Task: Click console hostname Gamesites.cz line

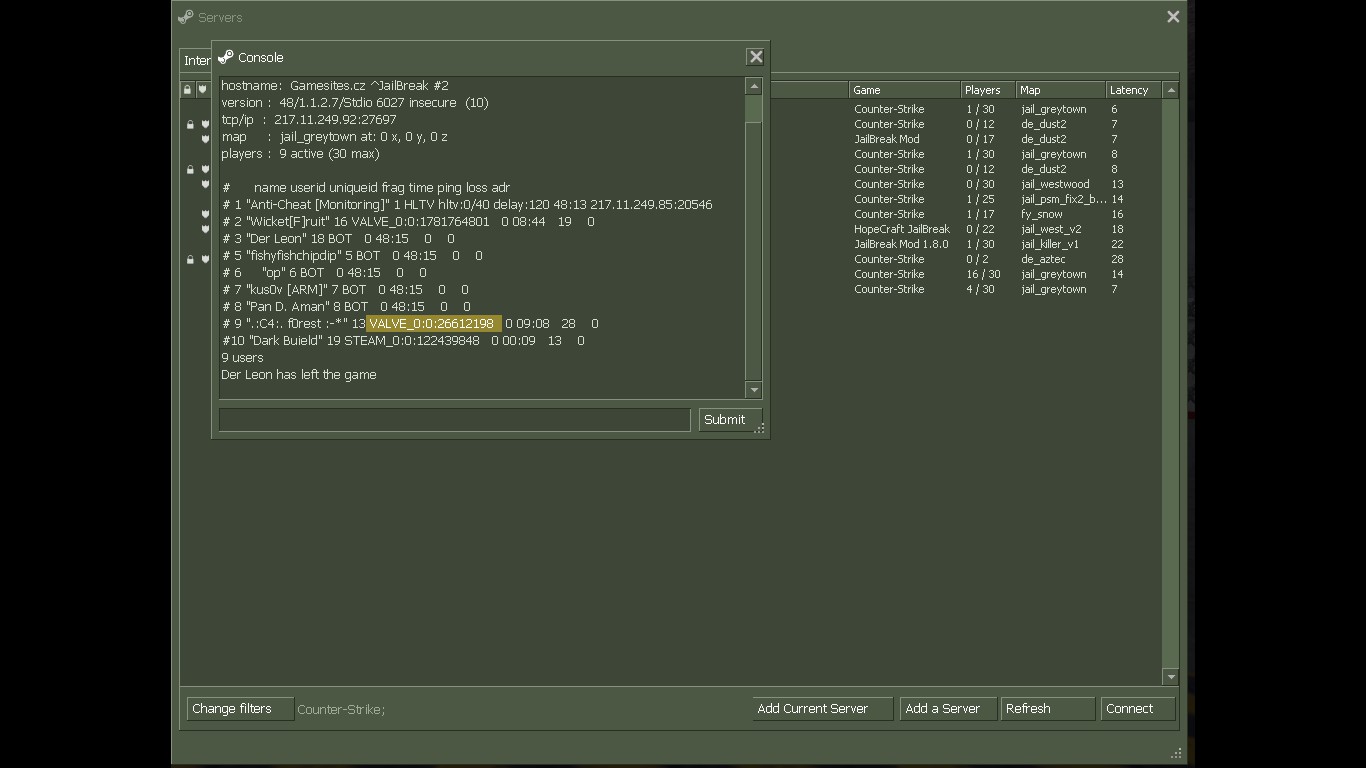Action: point(335,86)
